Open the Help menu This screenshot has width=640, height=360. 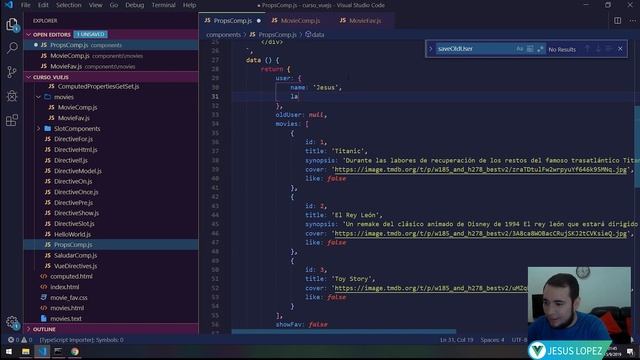189,5
